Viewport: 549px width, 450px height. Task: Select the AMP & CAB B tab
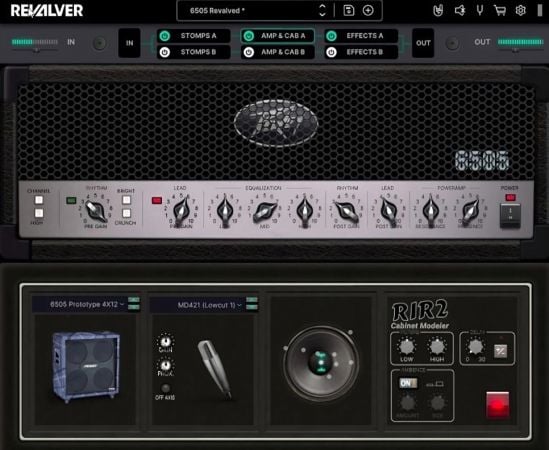tap(277, 52)
